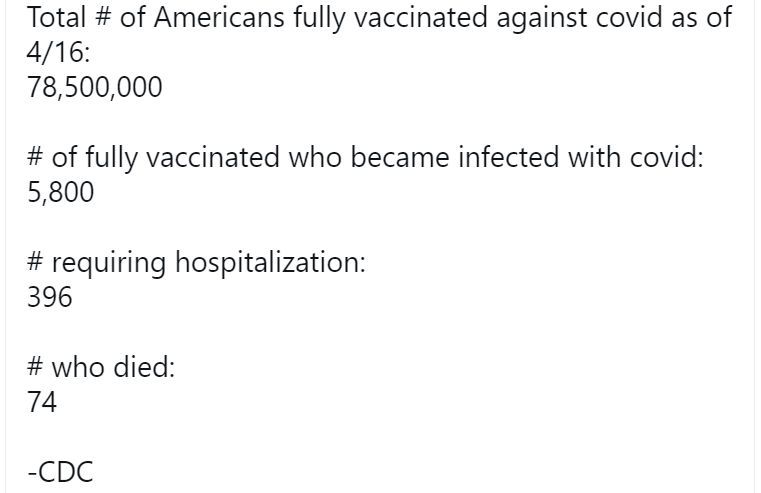Screen dimensions: 761x493
Task: Click the hash symbol before 'requiring'
Action: [35, 263]
